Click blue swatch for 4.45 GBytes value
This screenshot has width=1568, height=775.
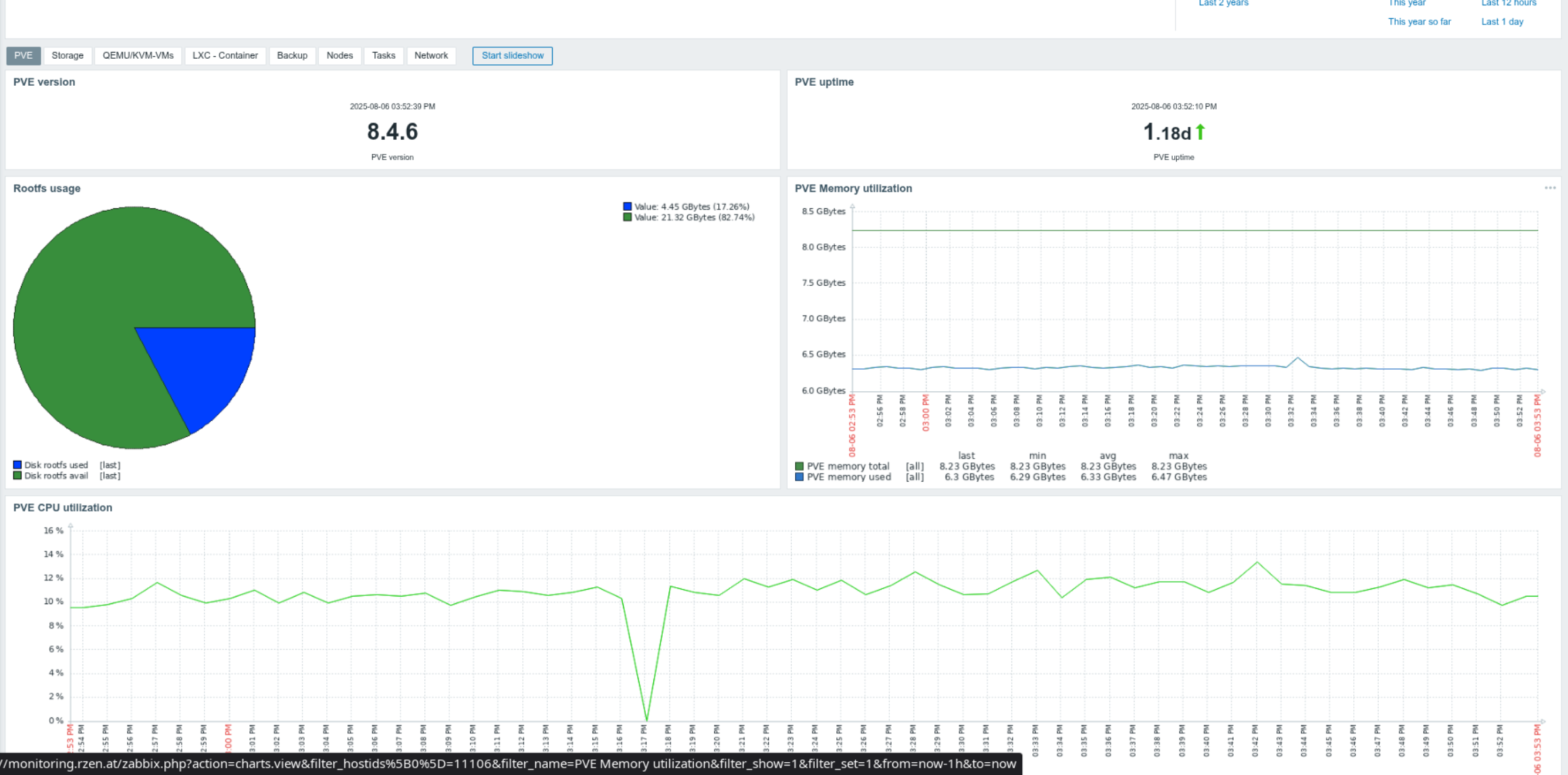(x=628, y=207)
